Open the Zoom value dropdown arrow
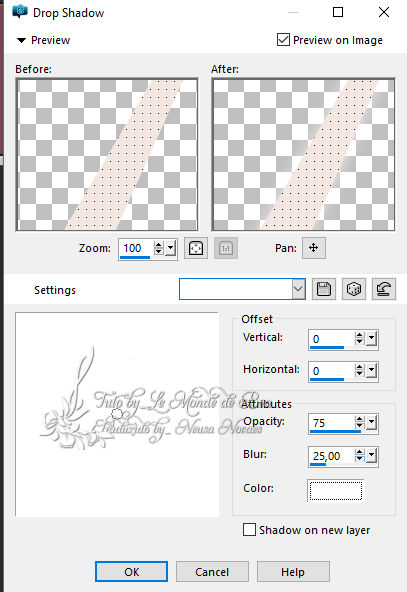This screenshot has width=407, height=592. click(x=171, y=248)
